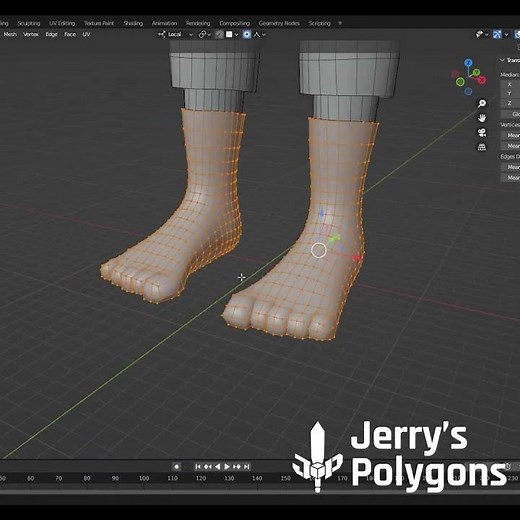
Task: Toggle snapping with the magnet icon
Action: pyautogui.click(x=219, y=34)
